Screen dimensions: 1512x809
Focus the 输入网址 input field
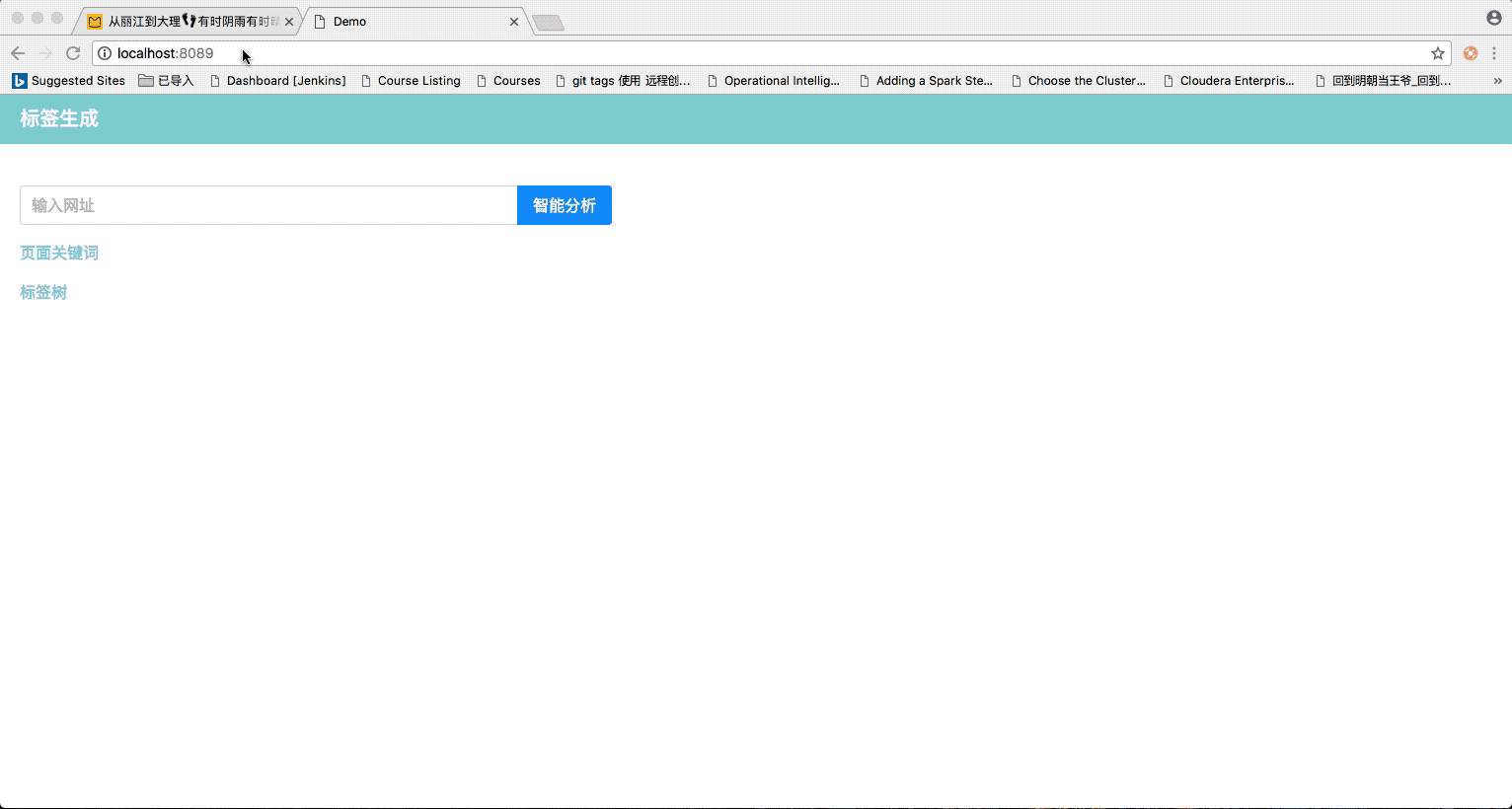tap(268, 205)
